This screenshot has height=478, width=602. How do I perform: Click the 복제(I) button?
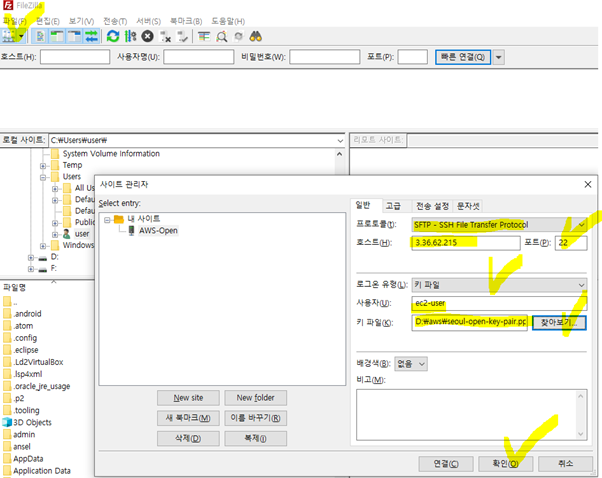click(255, 438)
